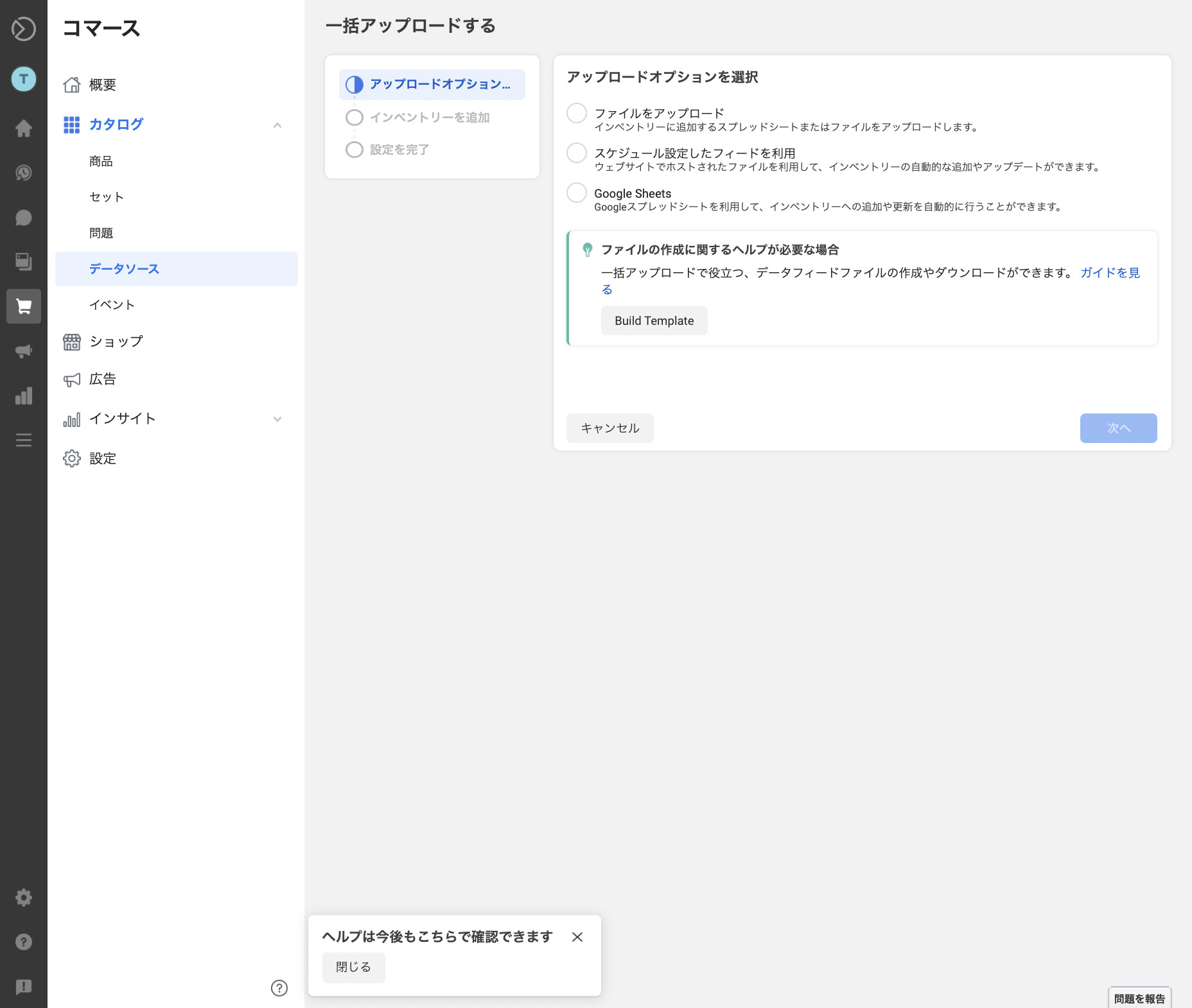Expand the インサイト section chevron

(277, 419)
